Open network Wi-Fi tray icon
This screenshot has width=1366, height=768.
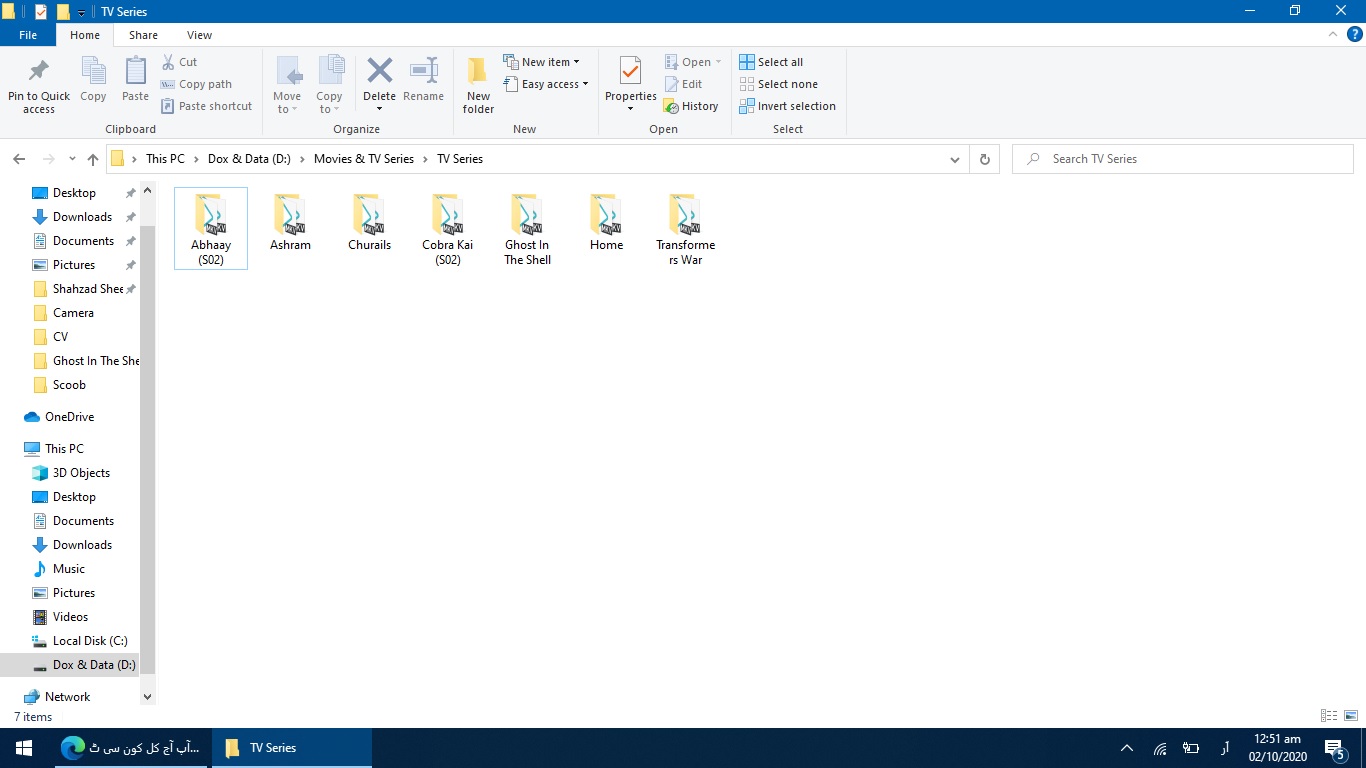(x=1160, y=748)
